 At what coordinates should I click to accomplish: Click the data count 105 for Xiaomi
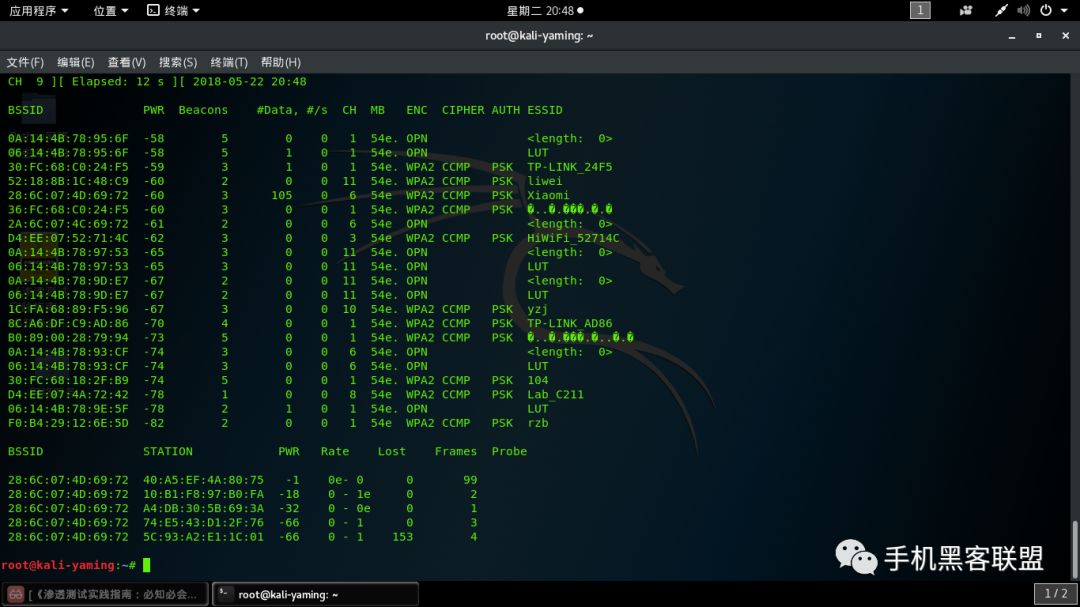[x=282, y=195]
